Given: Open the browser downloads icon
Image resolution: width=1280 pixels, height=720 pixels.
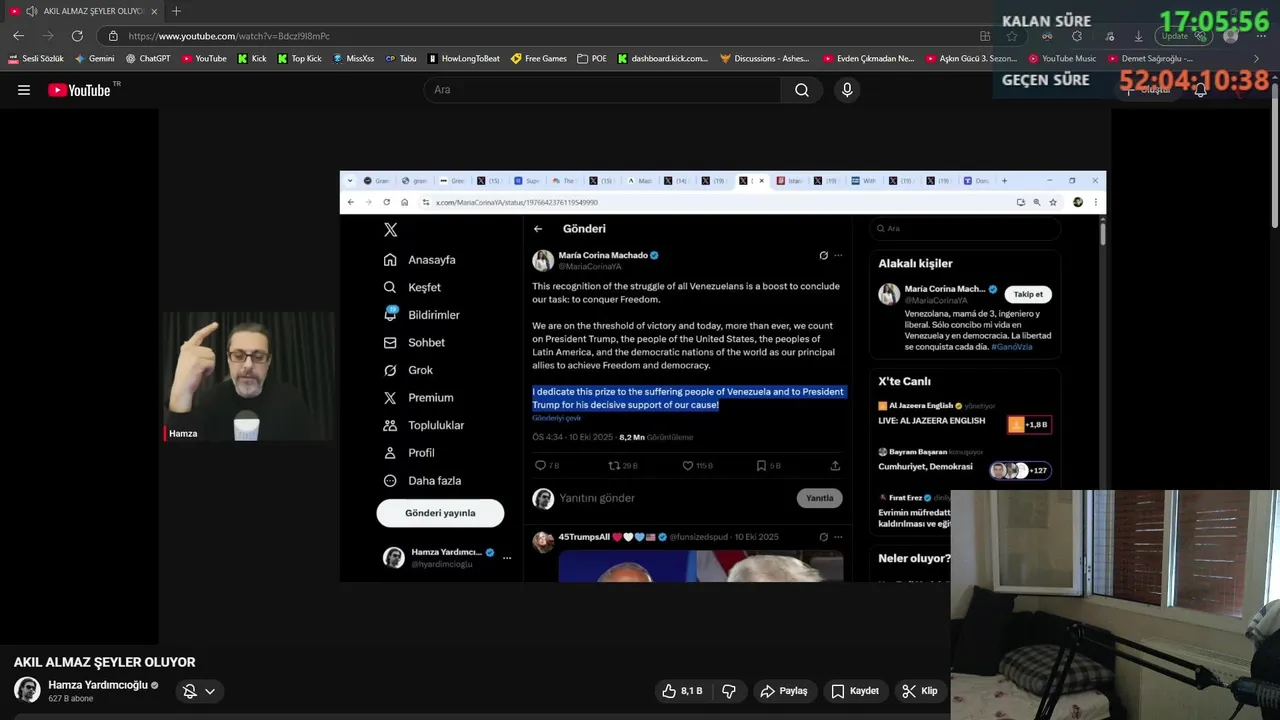Looking at the screenshot, I should point(1138,36).
